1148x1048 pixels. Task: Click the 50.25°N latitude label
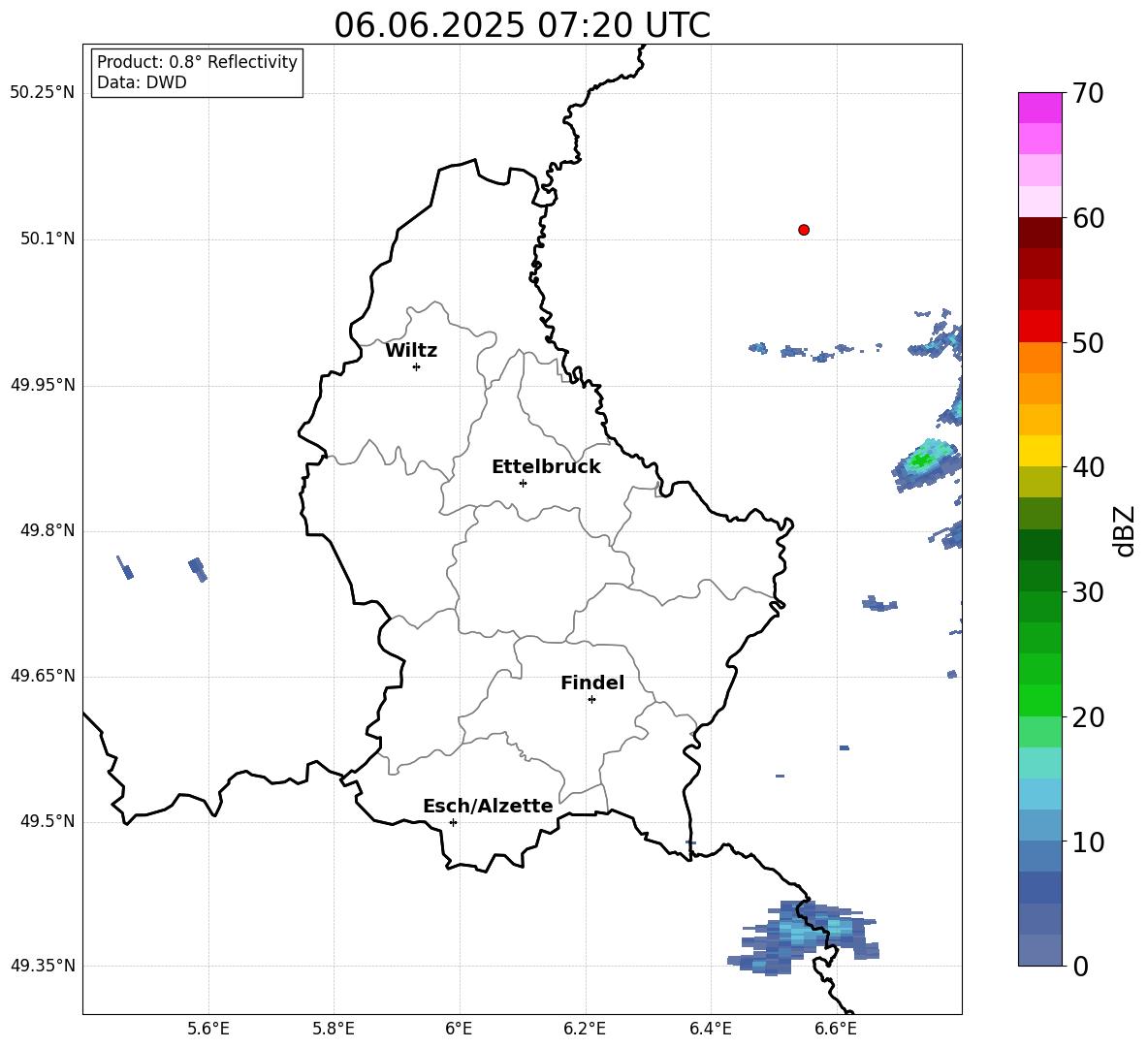pyautogui.click(x=43, y=93)
